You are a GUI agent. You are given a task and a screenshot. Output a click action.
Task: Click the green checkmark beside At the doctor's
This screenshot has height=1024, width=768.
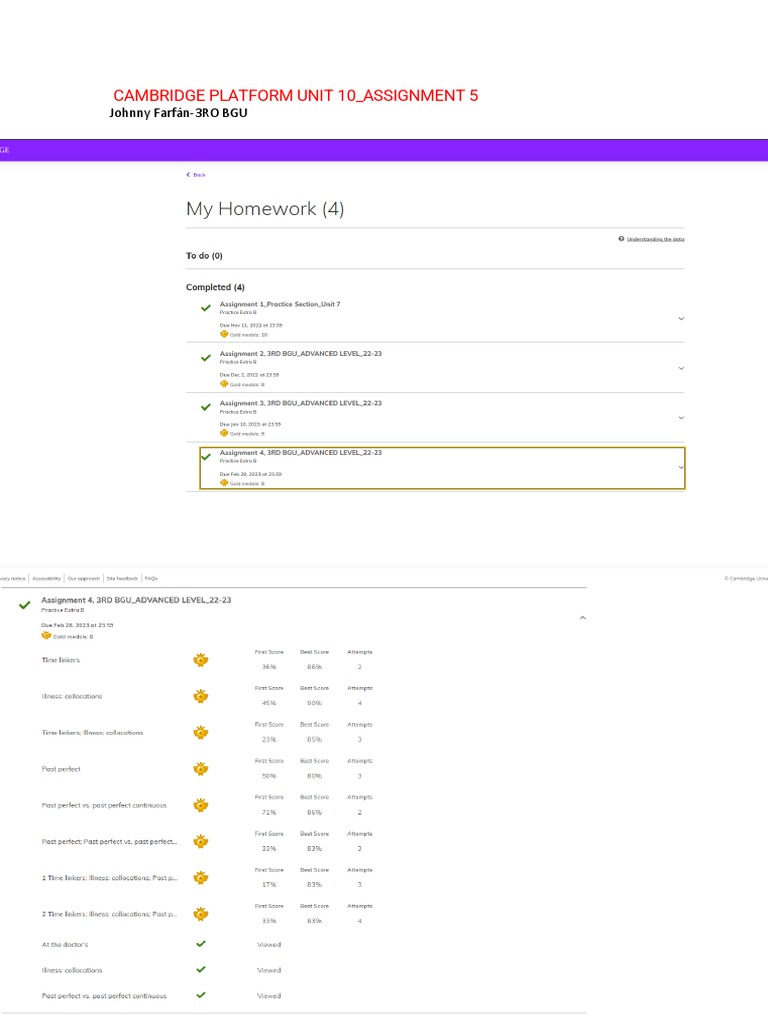click(200, 944)
